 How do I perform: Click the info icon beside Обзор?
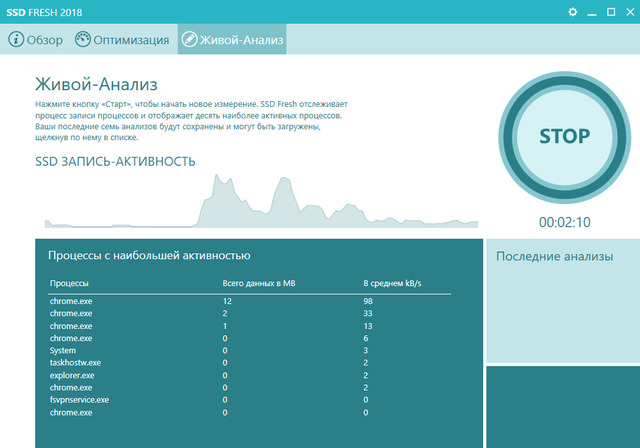pos(16,40)
